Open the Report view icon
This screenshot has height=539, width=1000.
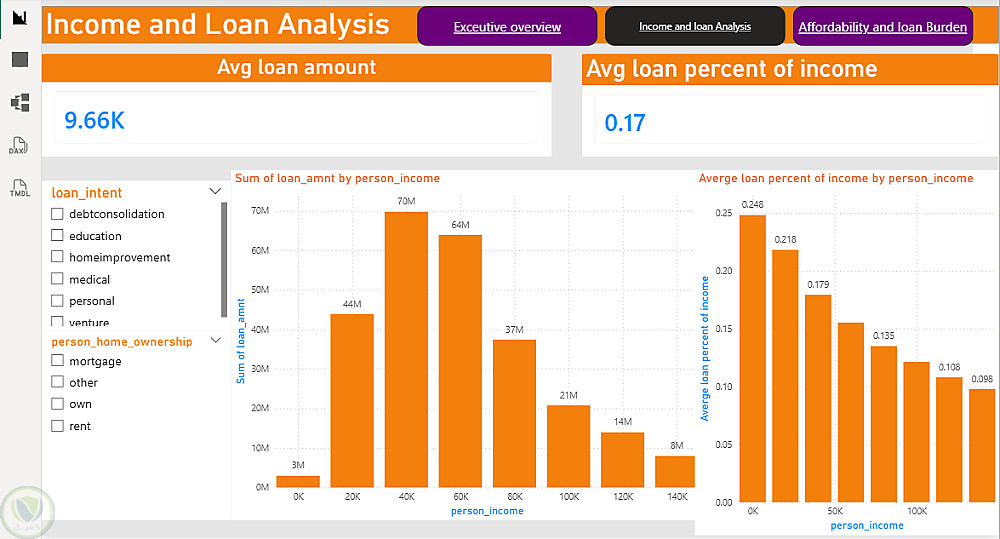(x=20, y=17)
